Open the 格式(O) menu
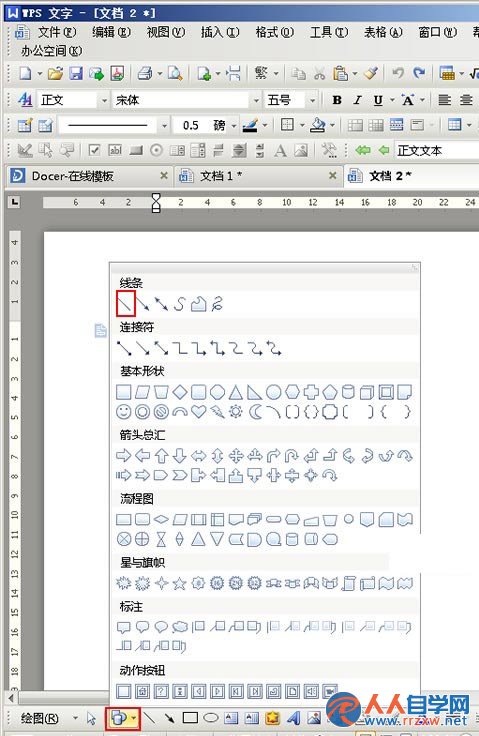The image size is (479, 736). (x=274, y=32)
